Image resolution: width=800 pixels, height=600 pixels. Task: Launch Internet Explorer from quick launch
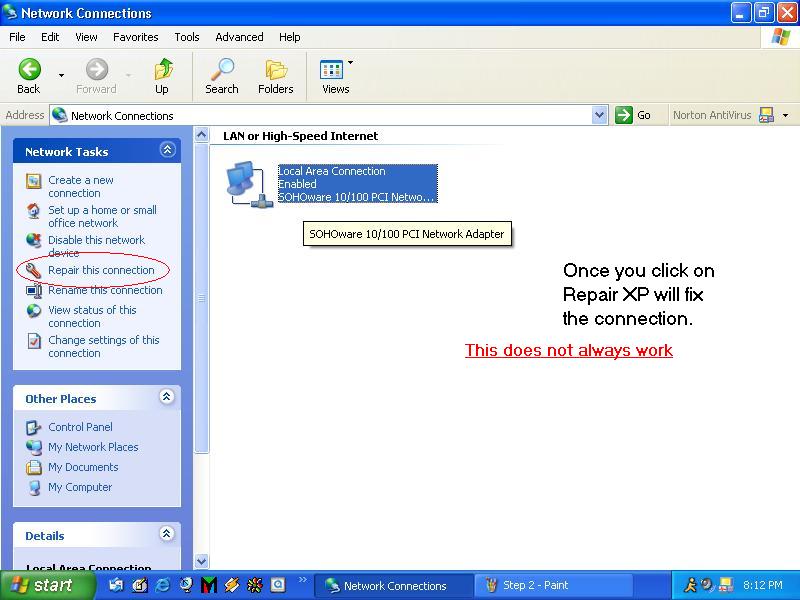click(x=163, y=585)
